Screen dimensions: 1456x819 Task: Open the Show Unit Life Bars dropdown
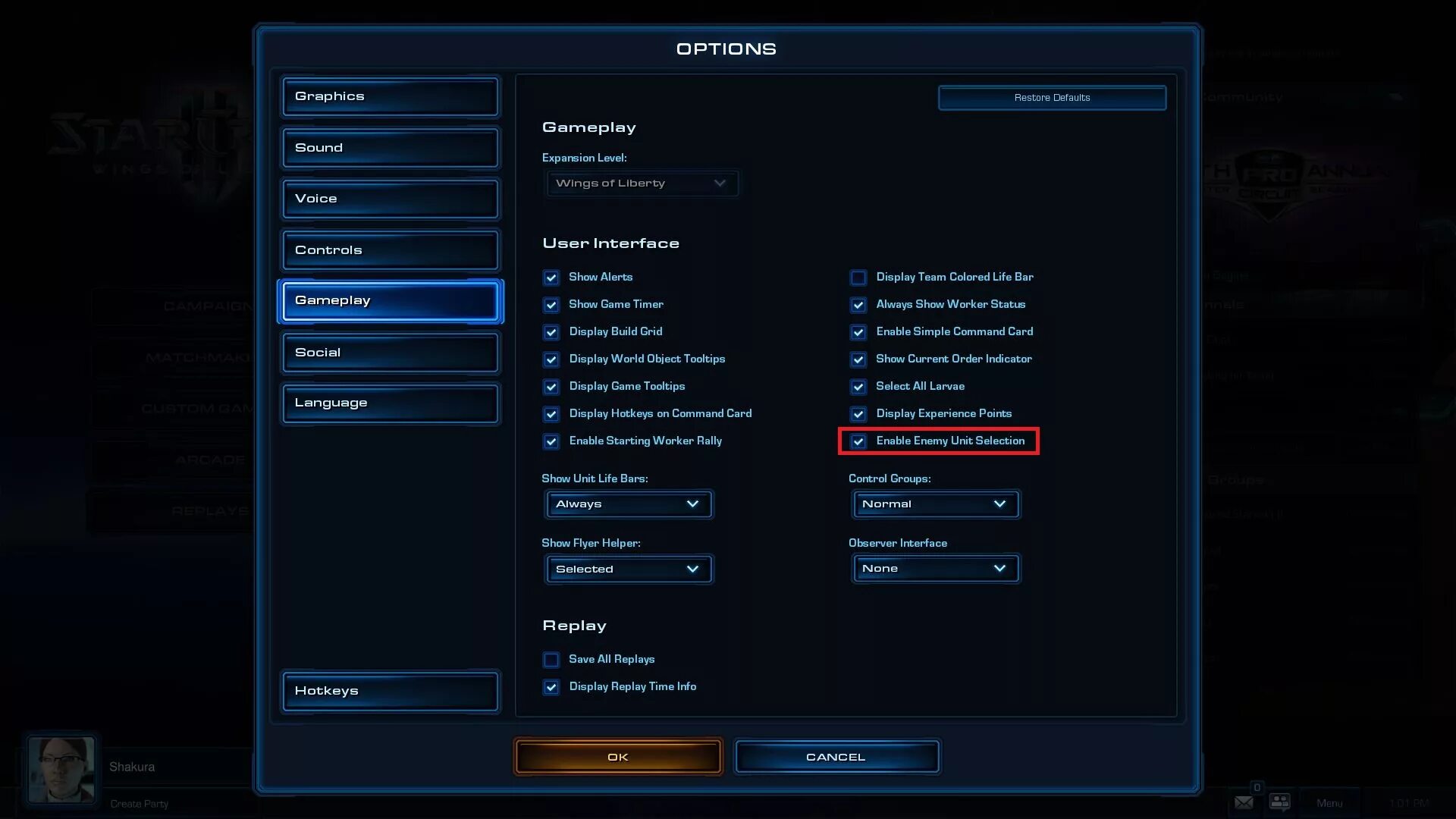(627, 503)
